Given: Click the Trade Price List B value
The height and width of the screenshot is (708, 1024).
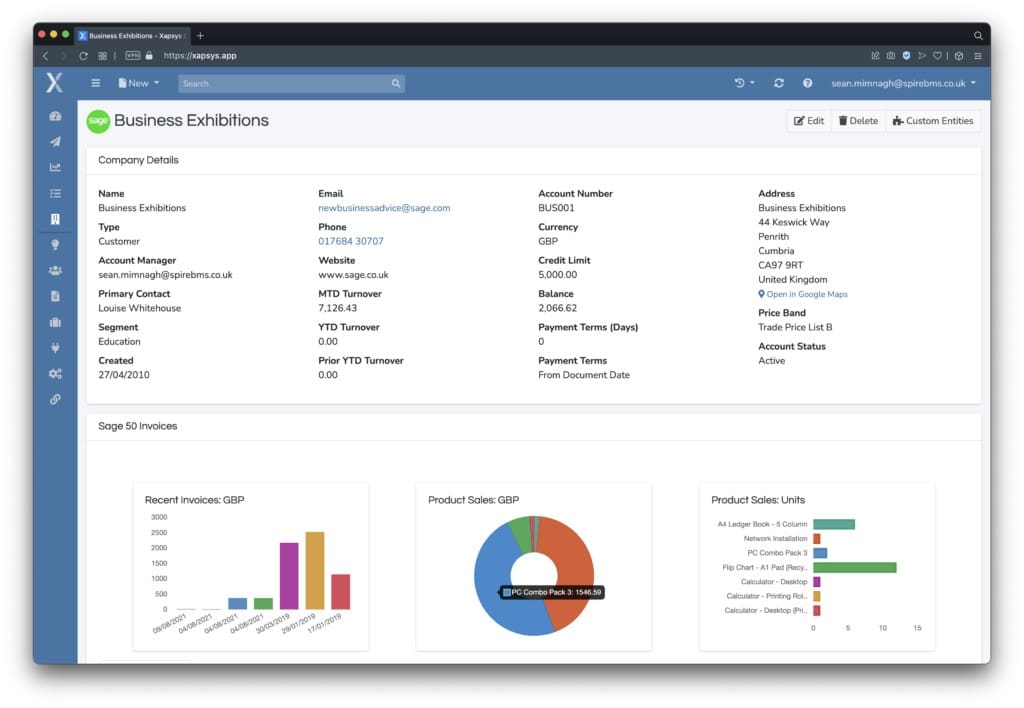Looking at the screenshot, I should [x=795, y=327].
